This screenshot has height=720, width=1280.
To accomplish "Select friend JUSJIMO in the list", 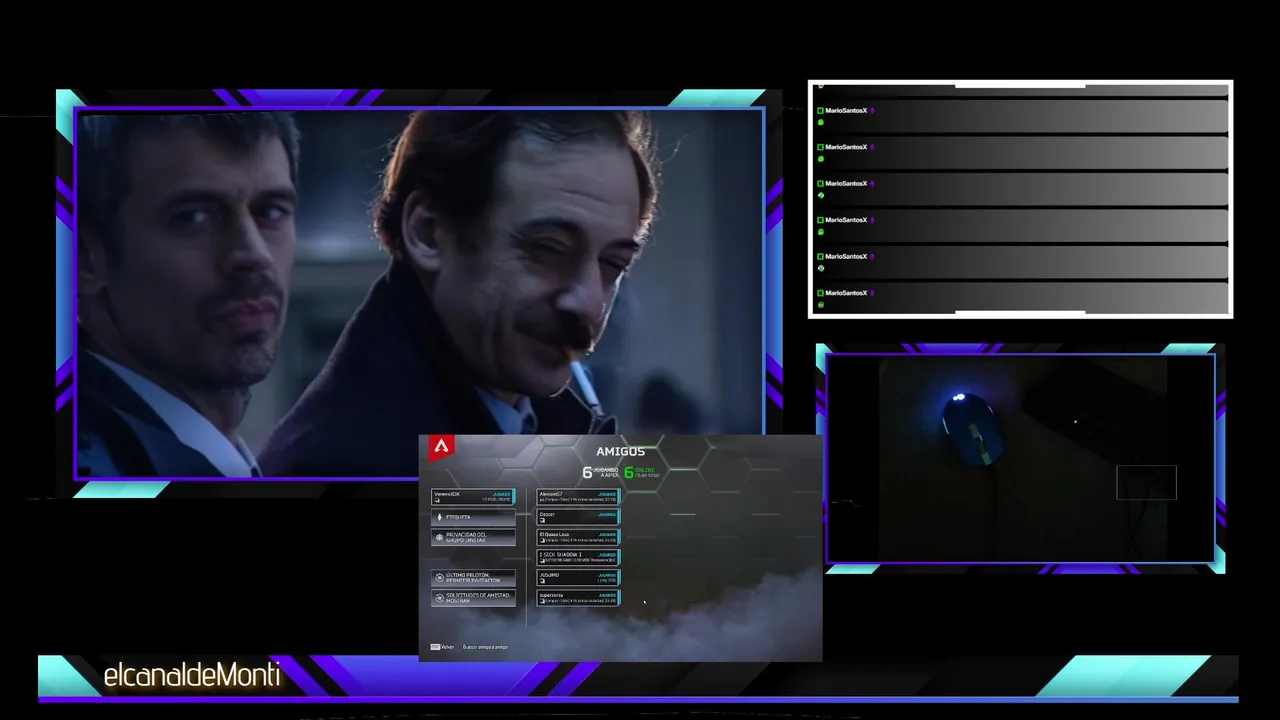I will [x=578, y=578].
